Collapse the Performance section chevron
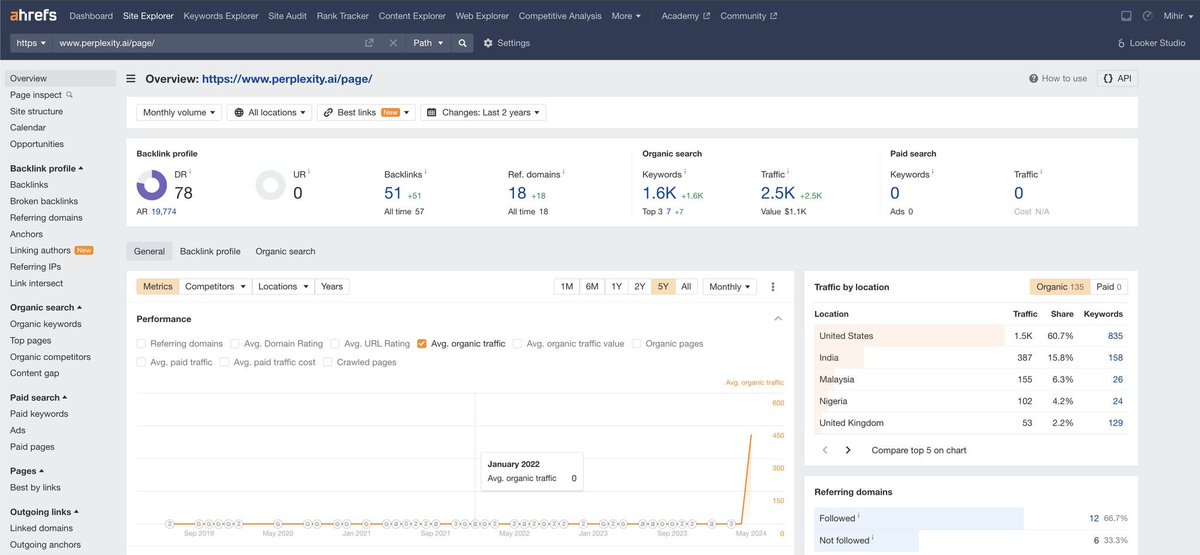Image resolution: width=1200 pixels, height=555 pixels. [x=778, y=319]
